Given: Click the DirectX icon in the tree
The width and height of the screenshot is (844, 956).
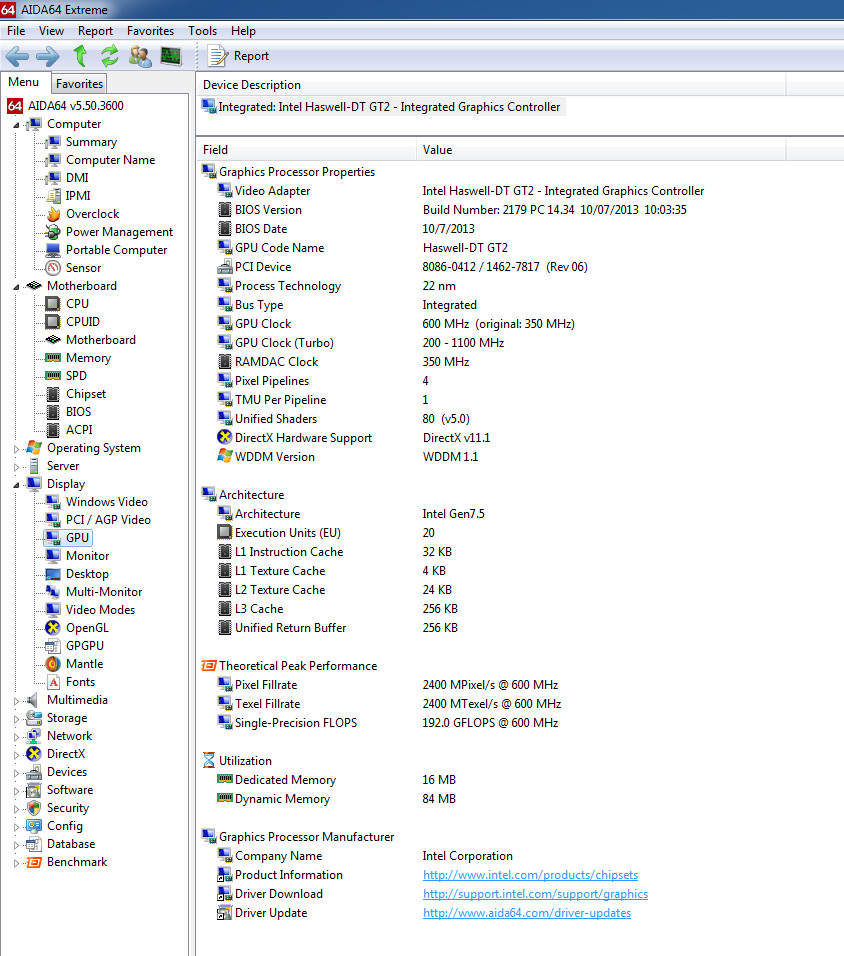Looking at the screenshot, I should point(33,753).
